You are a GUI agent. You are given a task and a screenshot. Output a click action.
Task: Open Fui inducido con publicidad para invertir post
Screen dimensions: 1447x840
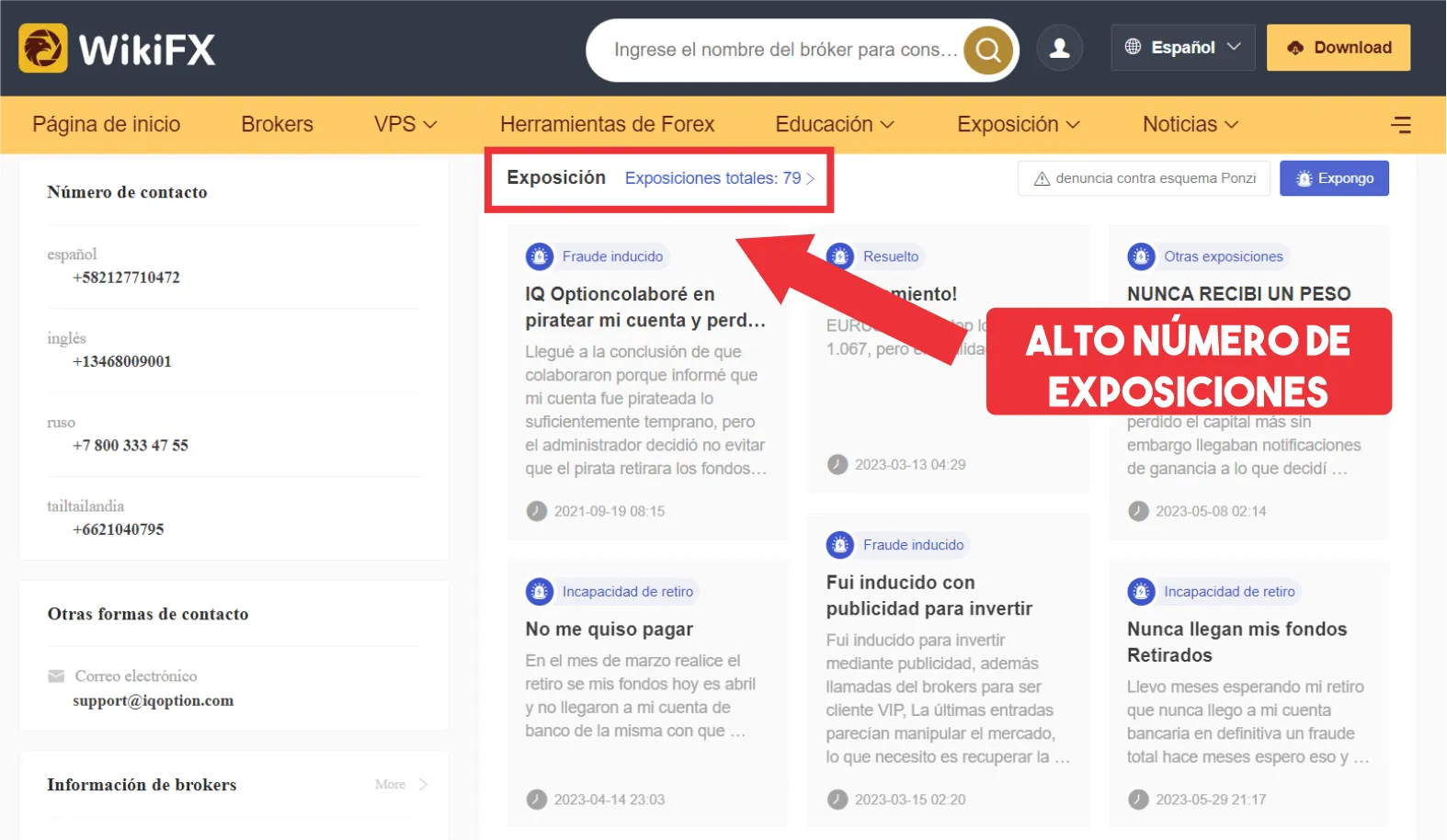pos(929,596)
